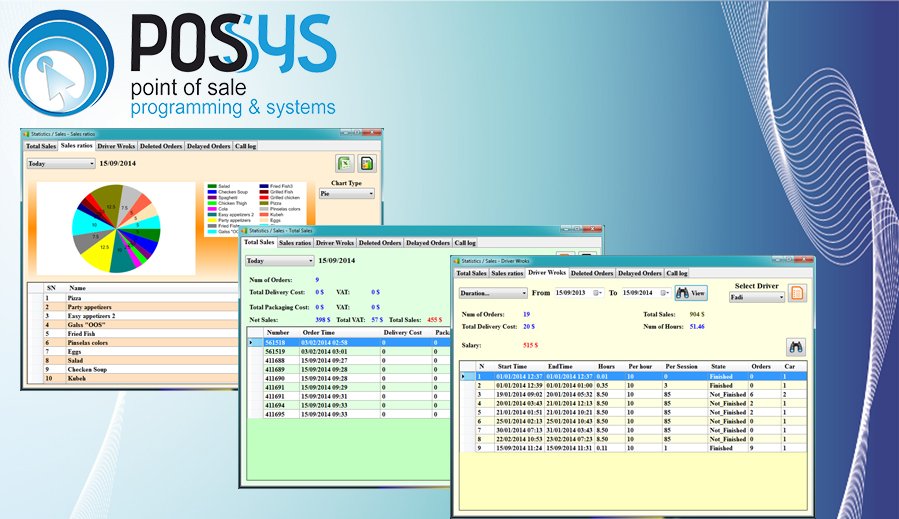Switch to Total Sales tab in Driver Wroks window

click(471, 274)
